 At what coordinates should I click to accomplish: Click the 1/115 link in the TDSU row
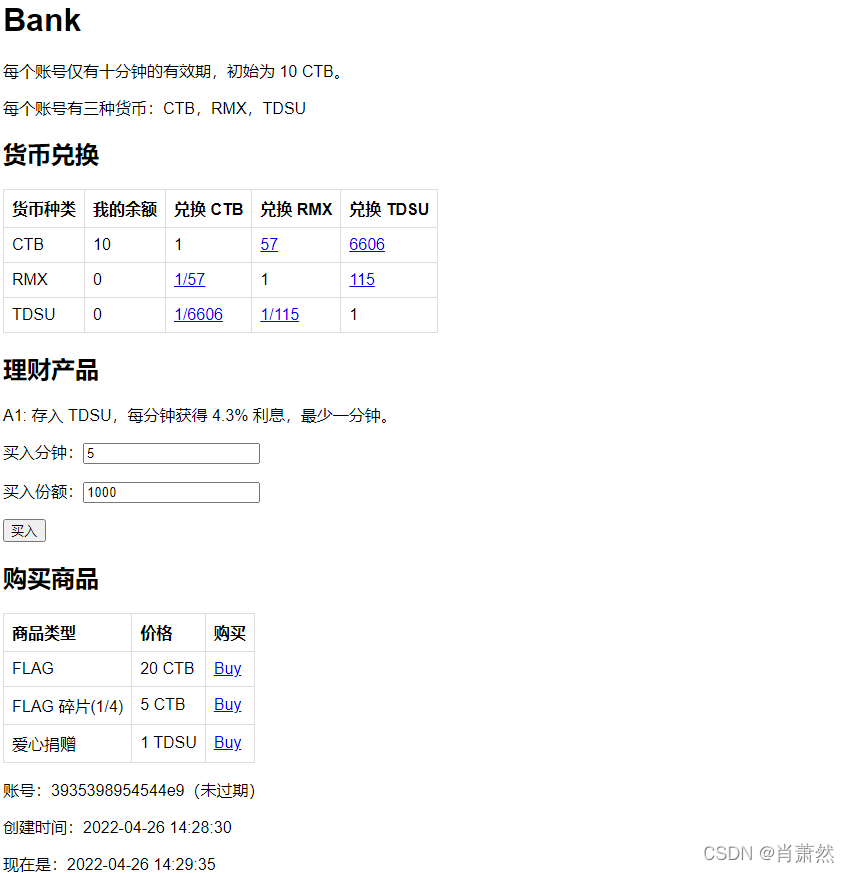[x=279, y=315]
